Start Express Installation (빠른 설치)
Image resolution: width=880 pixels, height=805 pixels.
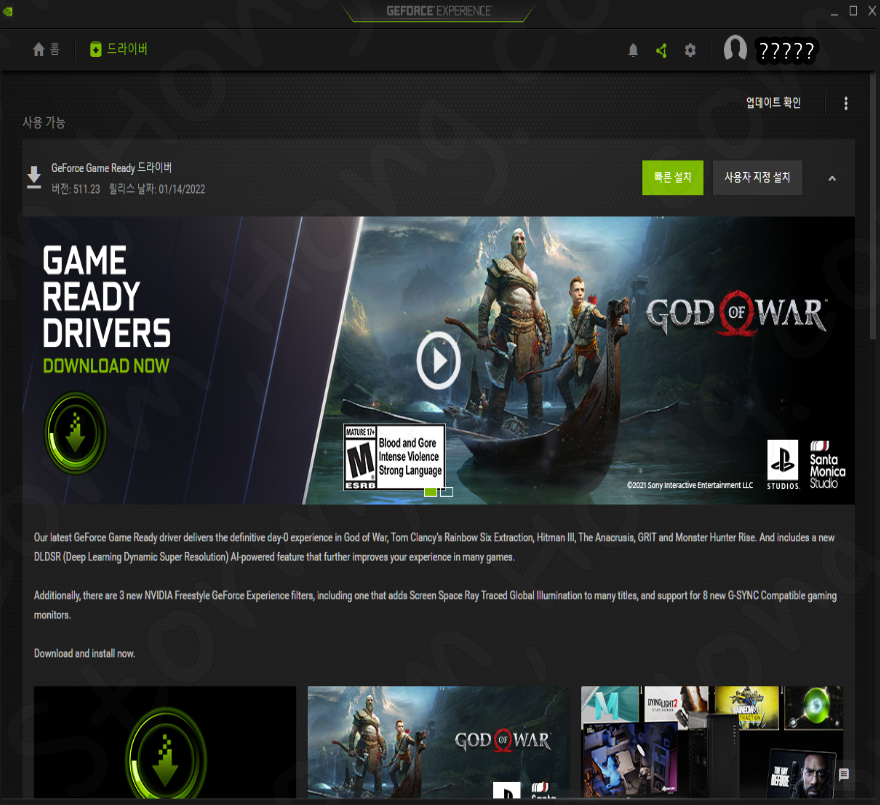672,177
